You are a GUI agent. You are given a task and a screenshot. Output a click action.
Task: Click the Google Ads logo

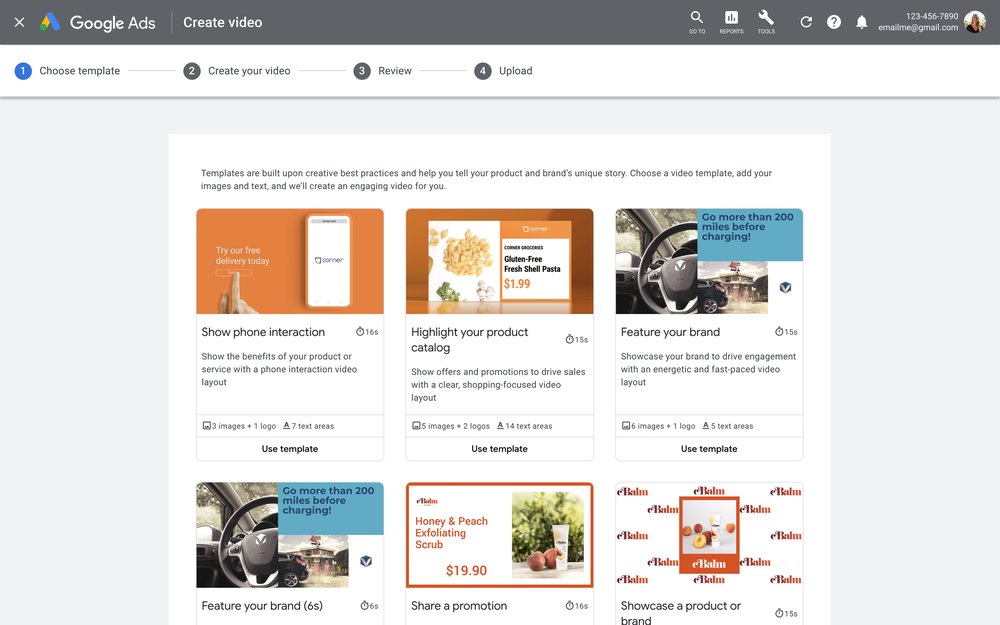coord(97,22)
